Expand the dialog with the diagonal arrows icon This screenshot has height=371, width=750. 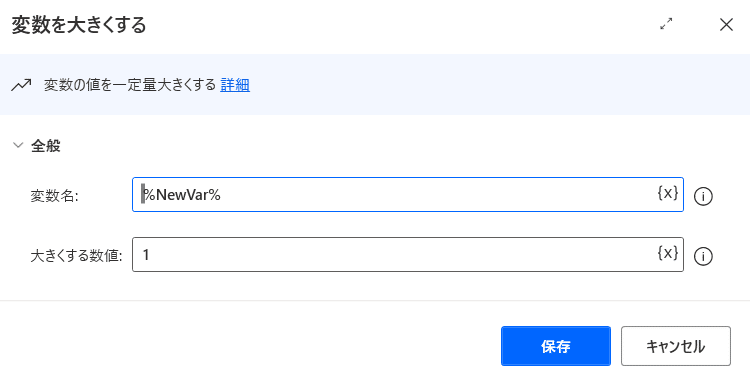pyautogui.click(x=666, y=24)
